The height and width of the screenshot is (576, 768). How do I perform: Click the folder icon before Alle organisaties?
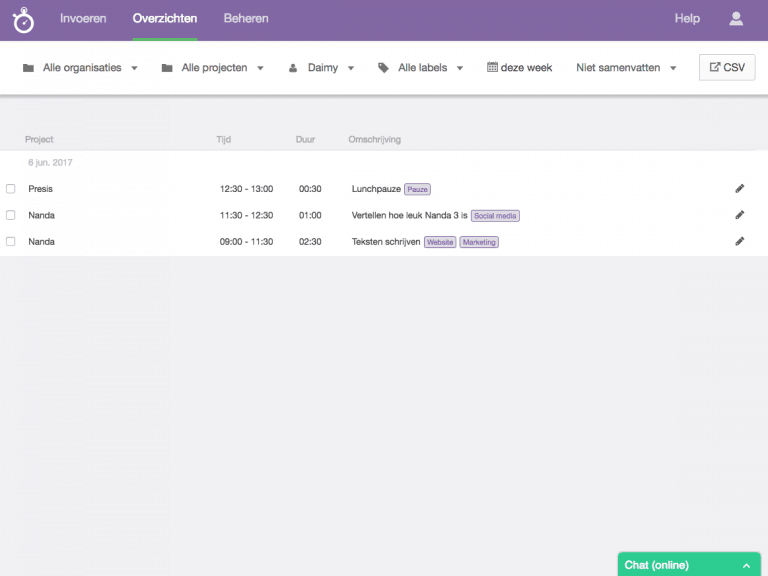coord(28,68)
